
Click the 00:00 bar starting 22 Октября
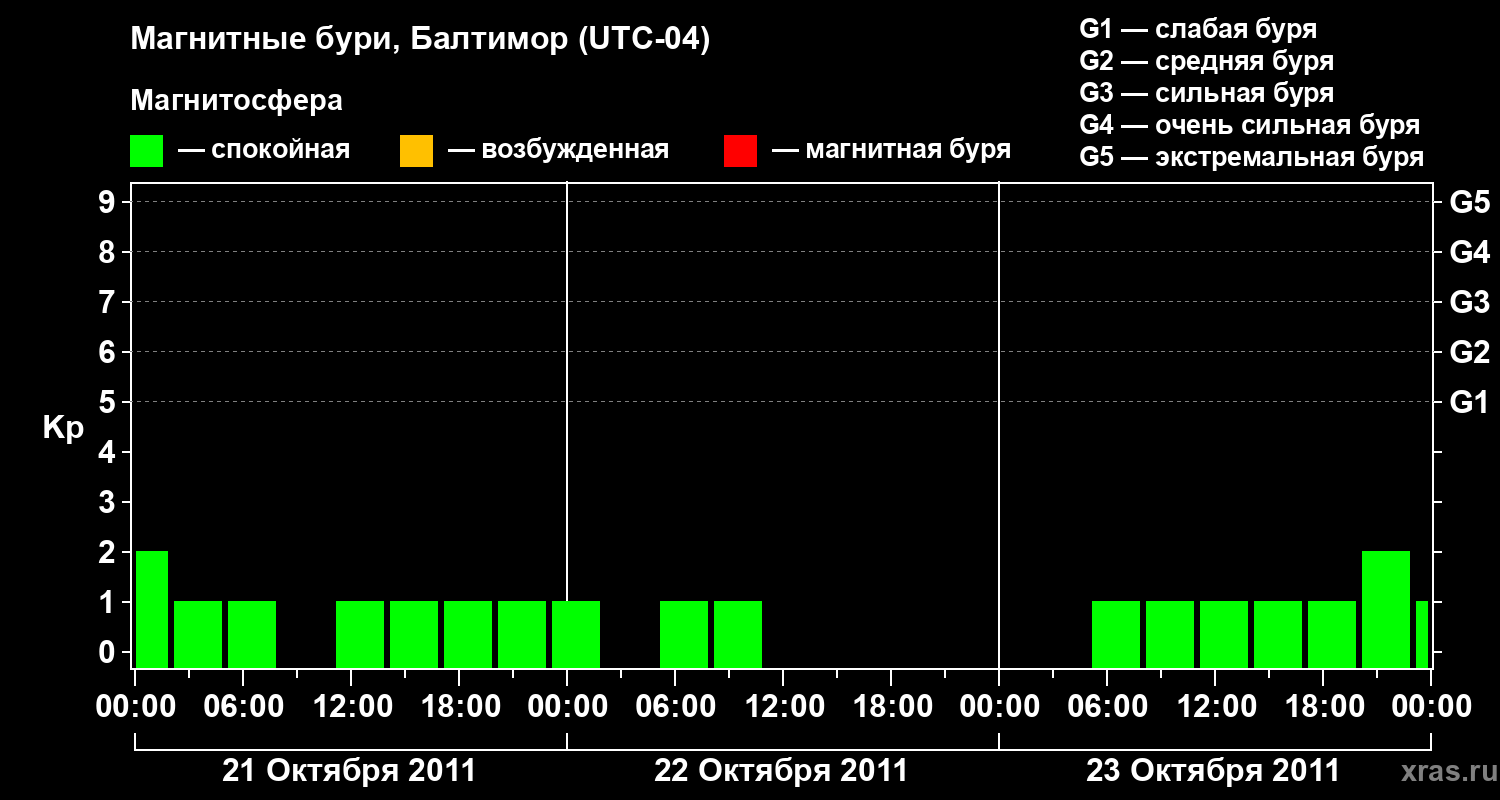(x=576, y=634)
